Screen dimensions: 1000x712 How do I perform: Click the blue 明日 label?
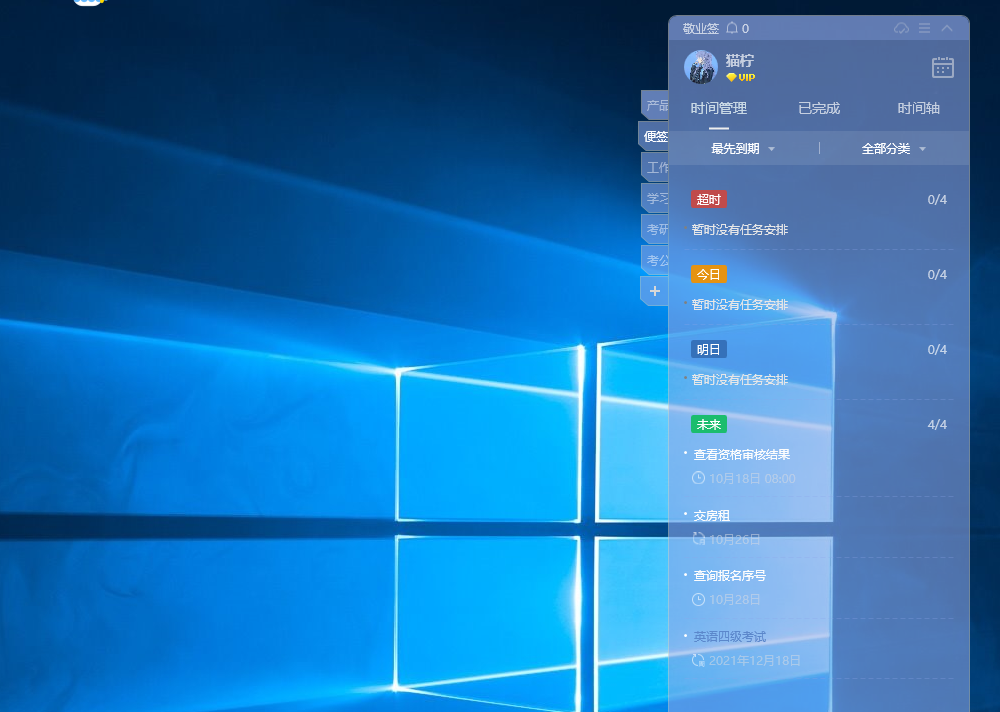(x=709, y=349)
